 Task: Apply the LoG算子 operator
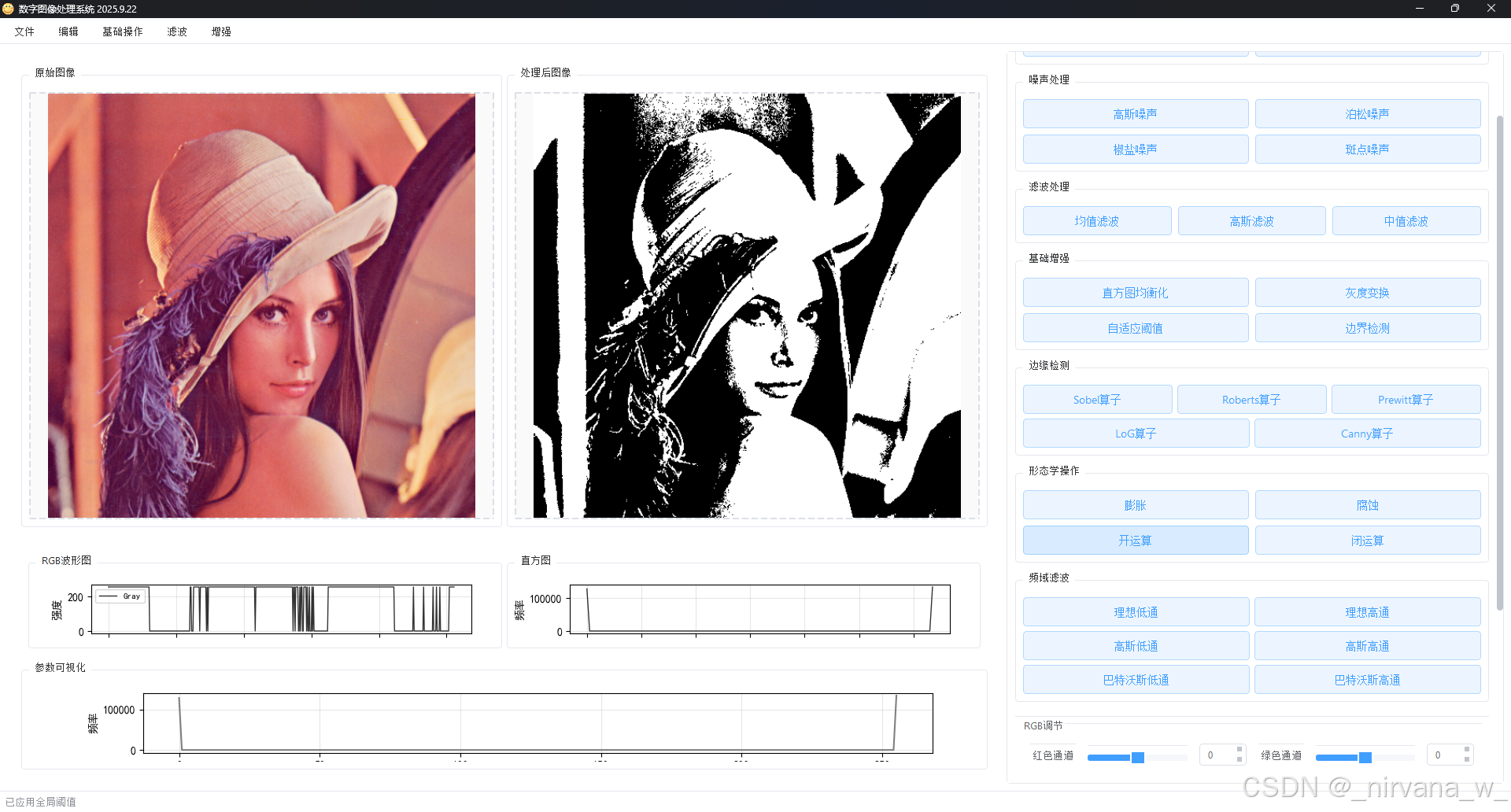tap(1136, 434)
